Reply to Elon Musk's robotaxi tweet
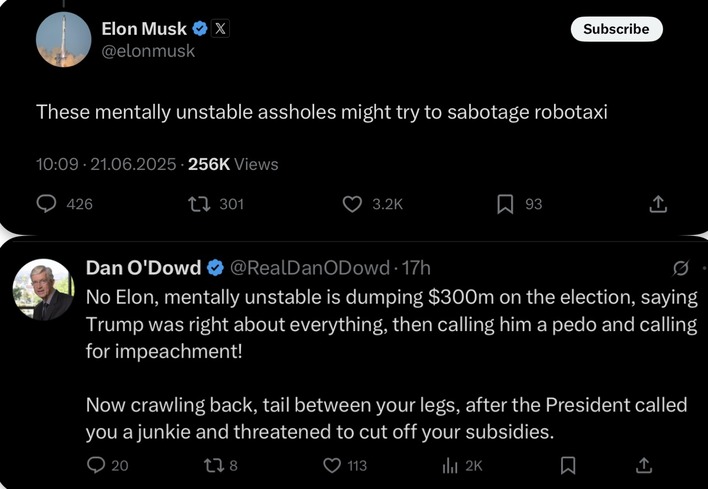The height and width of the screenshot is (489, 708). (47, 204)
